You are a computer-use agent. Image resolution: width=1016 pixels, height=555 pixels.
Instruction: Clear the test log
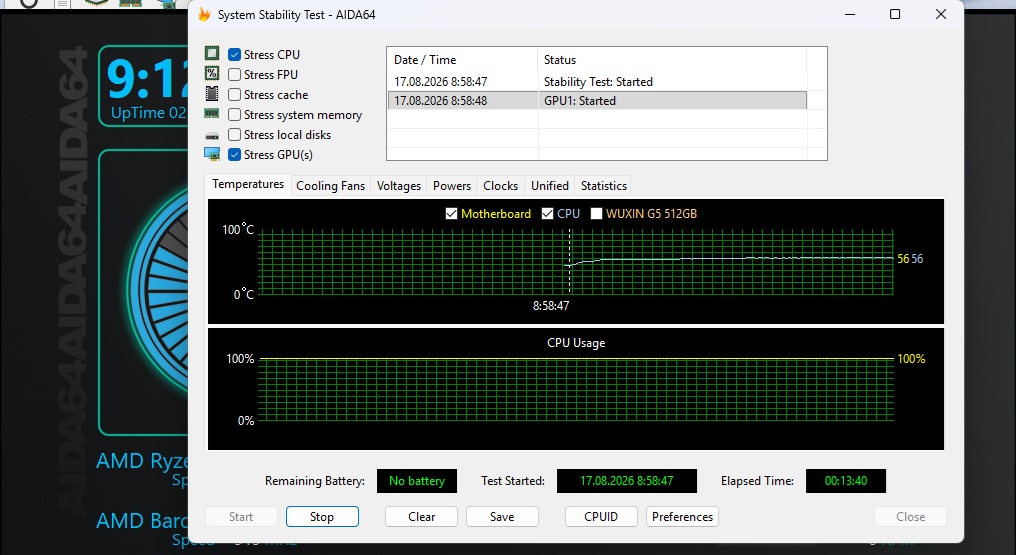pos(422,517)
